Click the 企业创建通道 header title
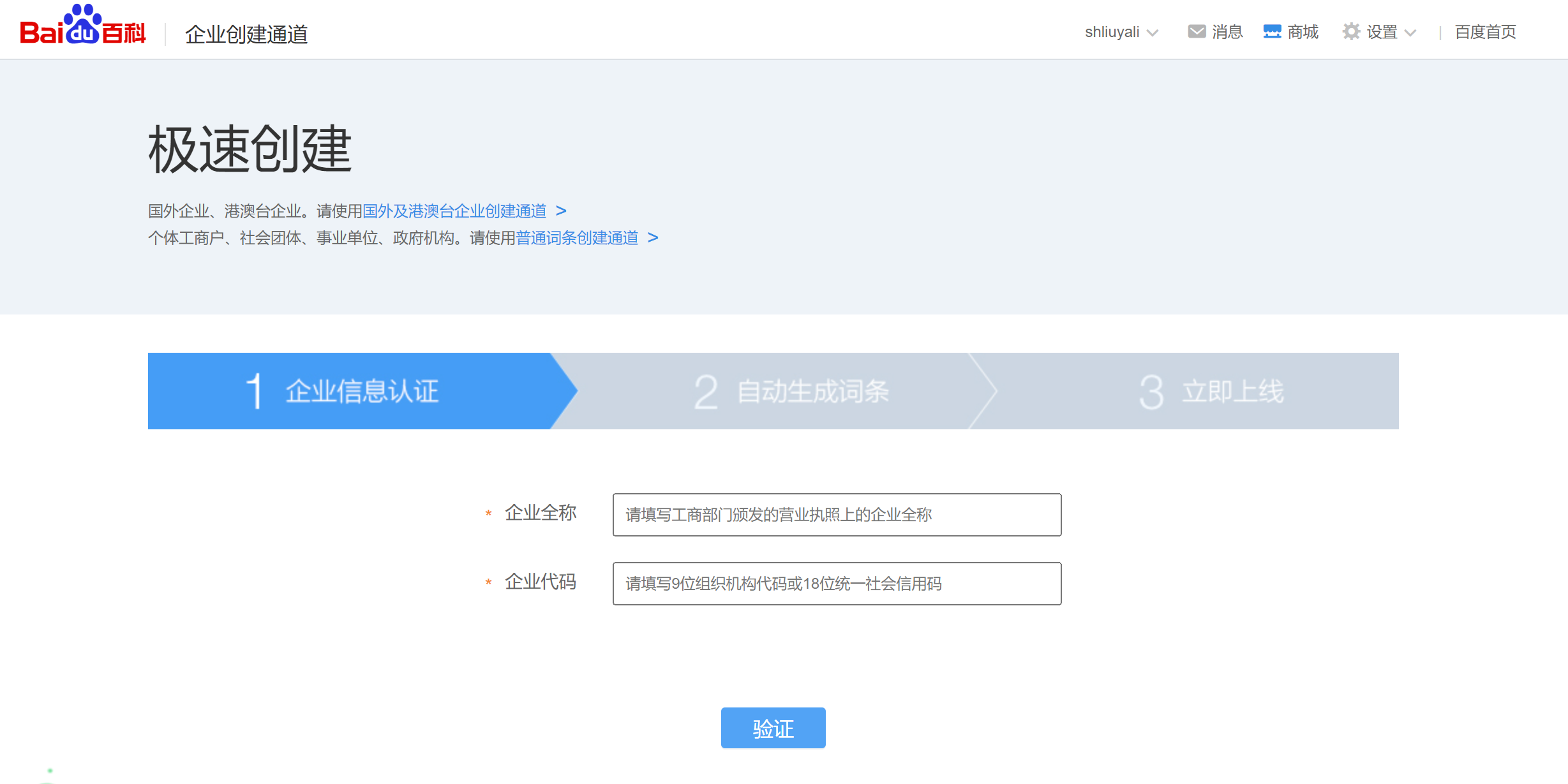Viewport: 1568px width, 784px height. 246,34
